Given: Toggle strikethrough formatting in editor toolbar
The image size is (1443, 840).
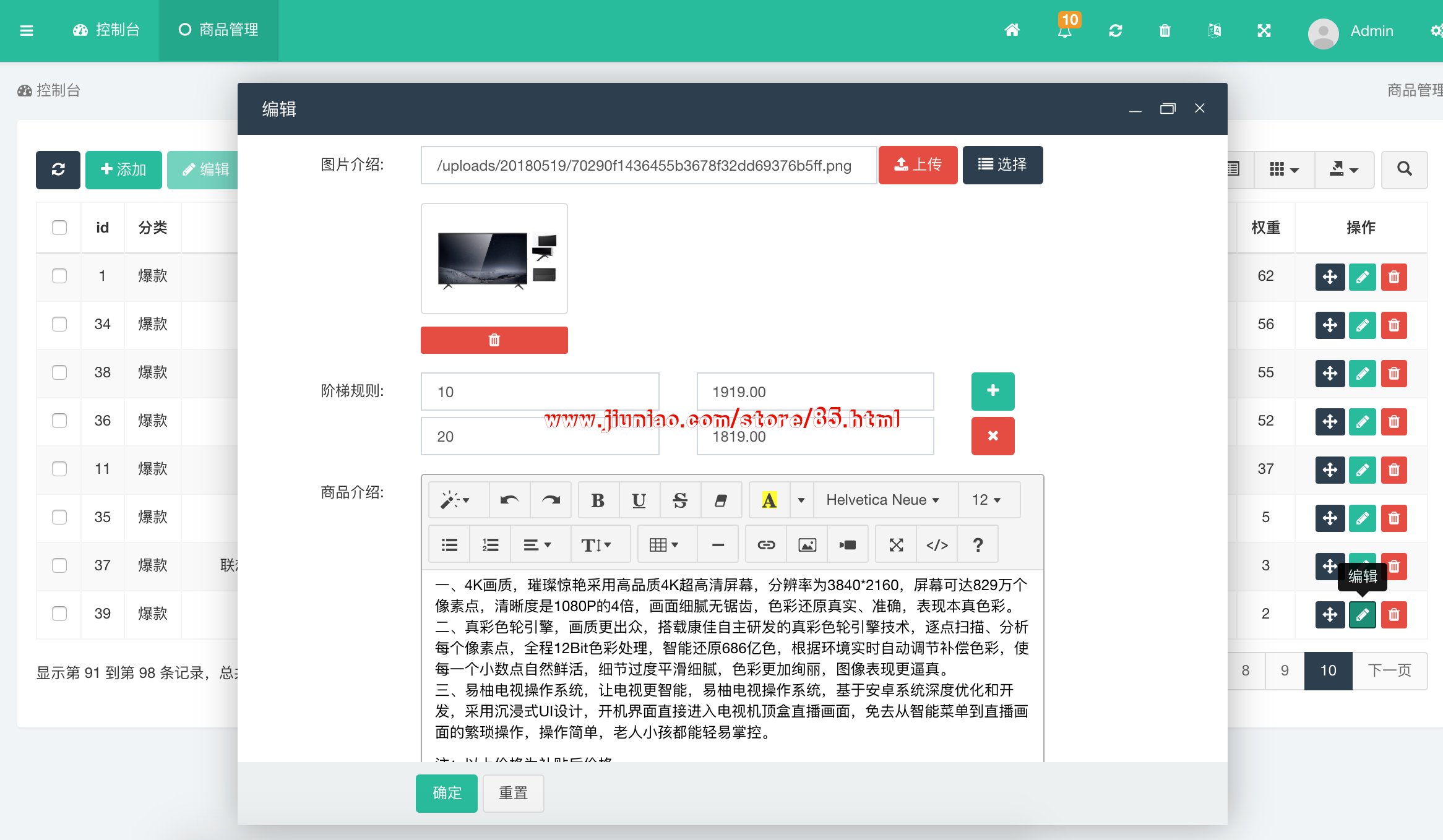Looking at the screenshot, I should pos(680,500).
